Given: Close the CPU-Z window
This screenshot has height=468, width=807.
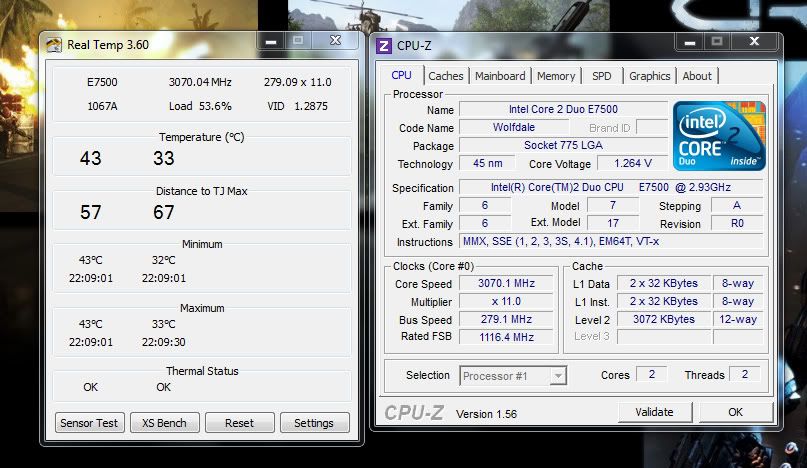Looking at the screenshot, I should click(x=754, y=42).
